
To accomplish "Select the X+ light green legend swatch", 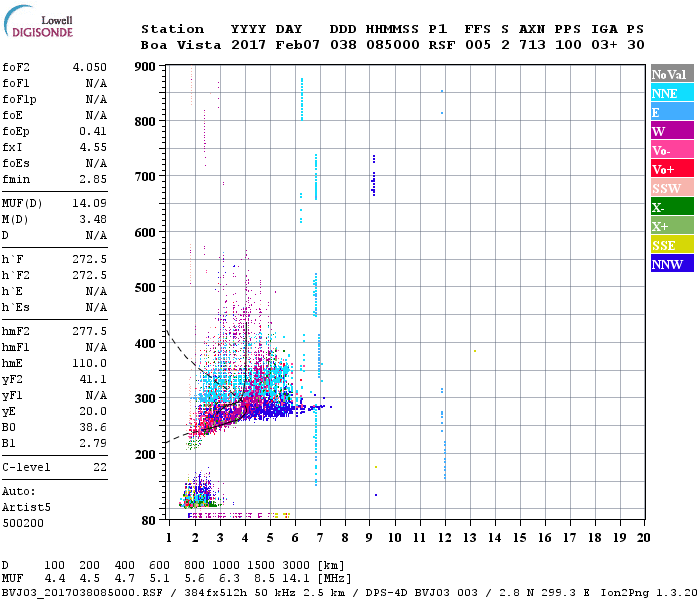I will [672, 225].
